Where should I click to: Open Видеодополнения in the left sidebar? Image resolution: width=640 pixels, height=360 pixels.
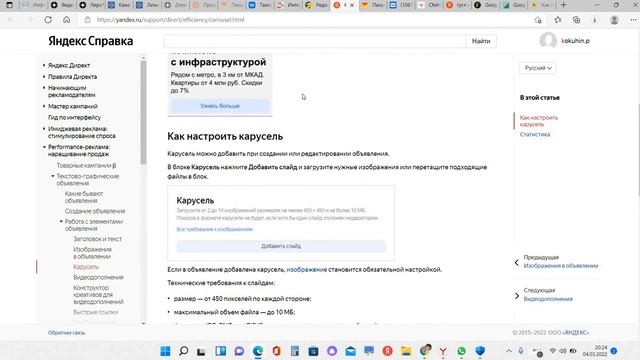point(98,277)
